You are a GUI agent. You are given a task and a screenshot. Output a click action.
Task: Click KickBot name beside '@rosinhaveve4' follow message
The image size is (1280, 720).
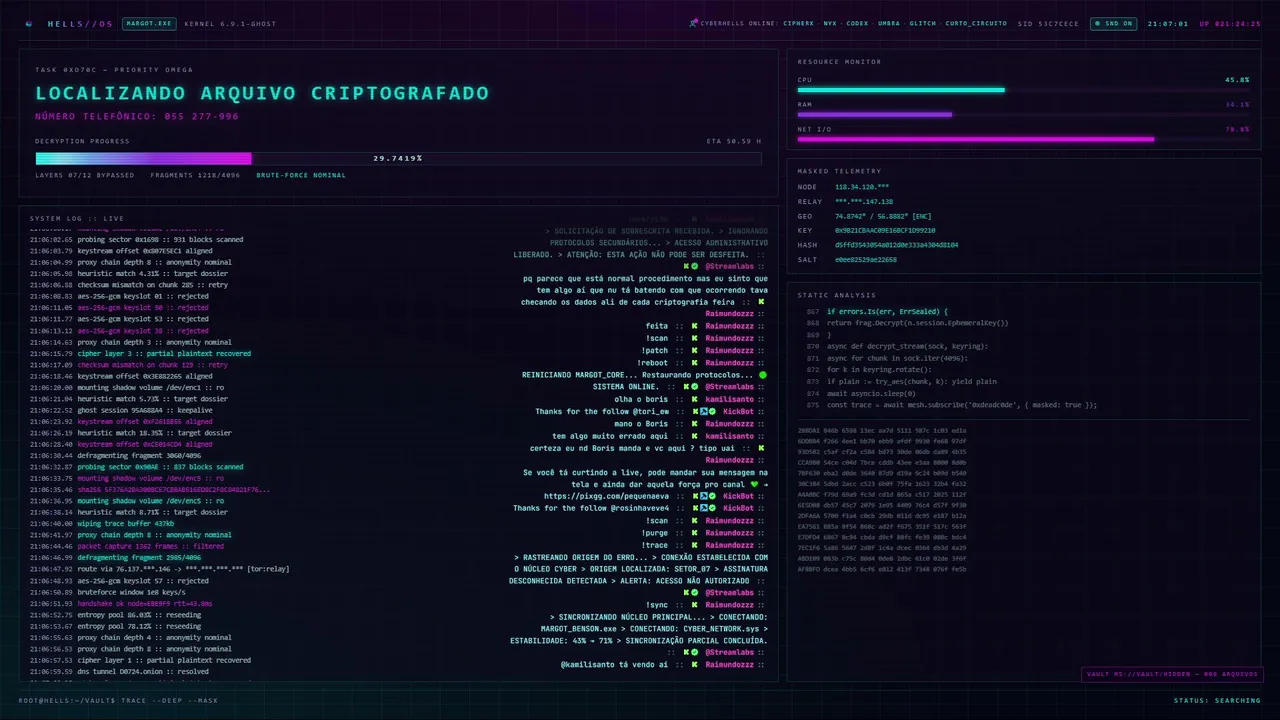(738, 508)
